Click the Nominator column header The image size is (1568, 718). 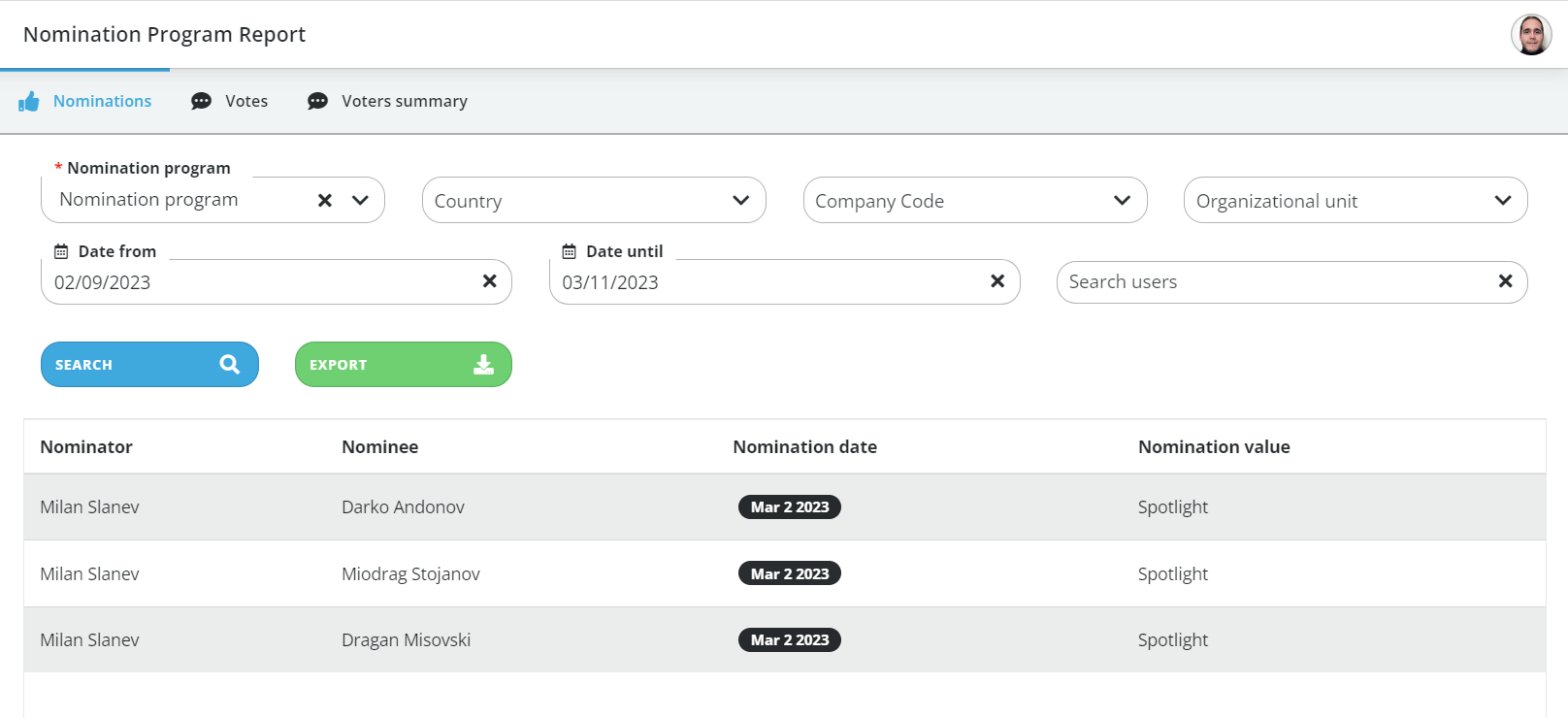pos(86,447)
